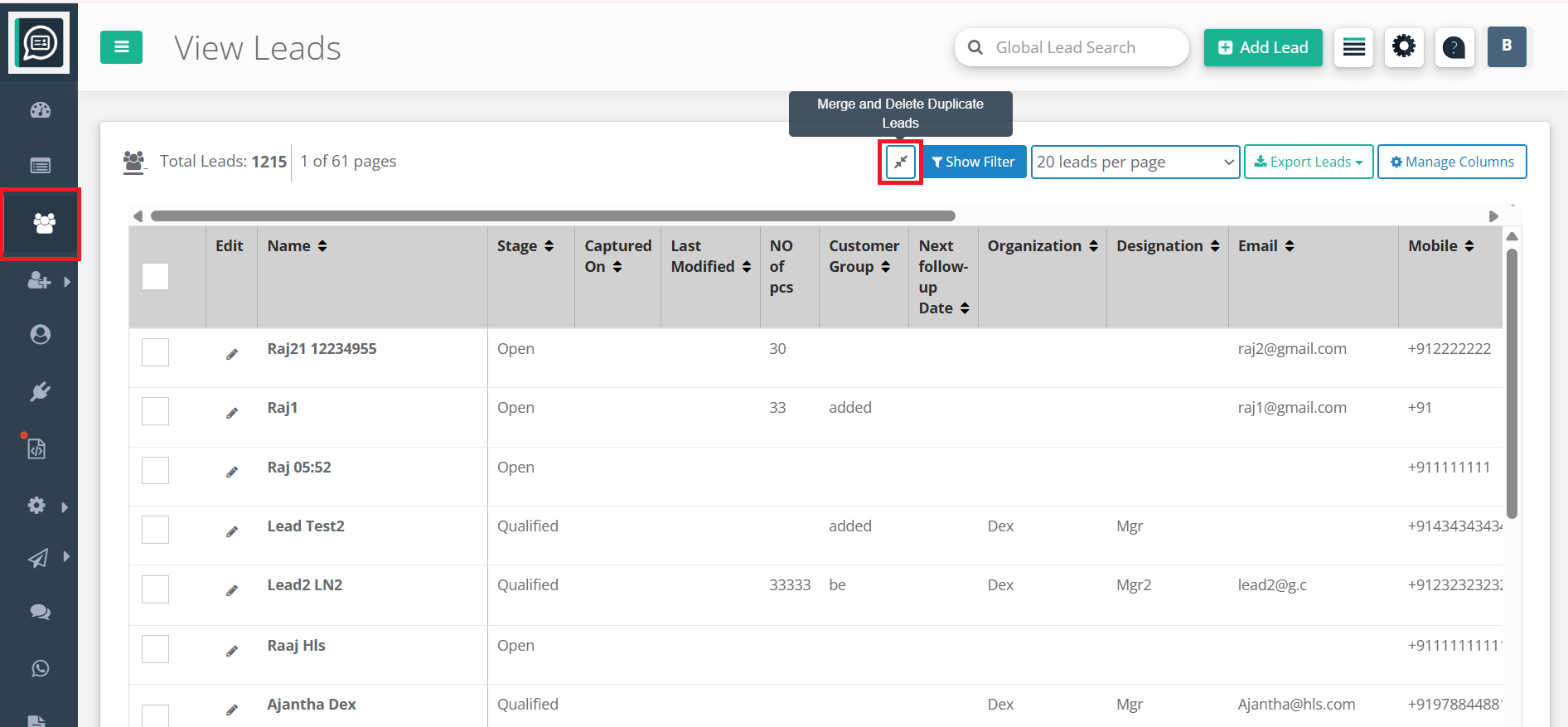Click the WhatsApp icon in sidebar
The image size is (1568, 727).
[x=40, y=668]
